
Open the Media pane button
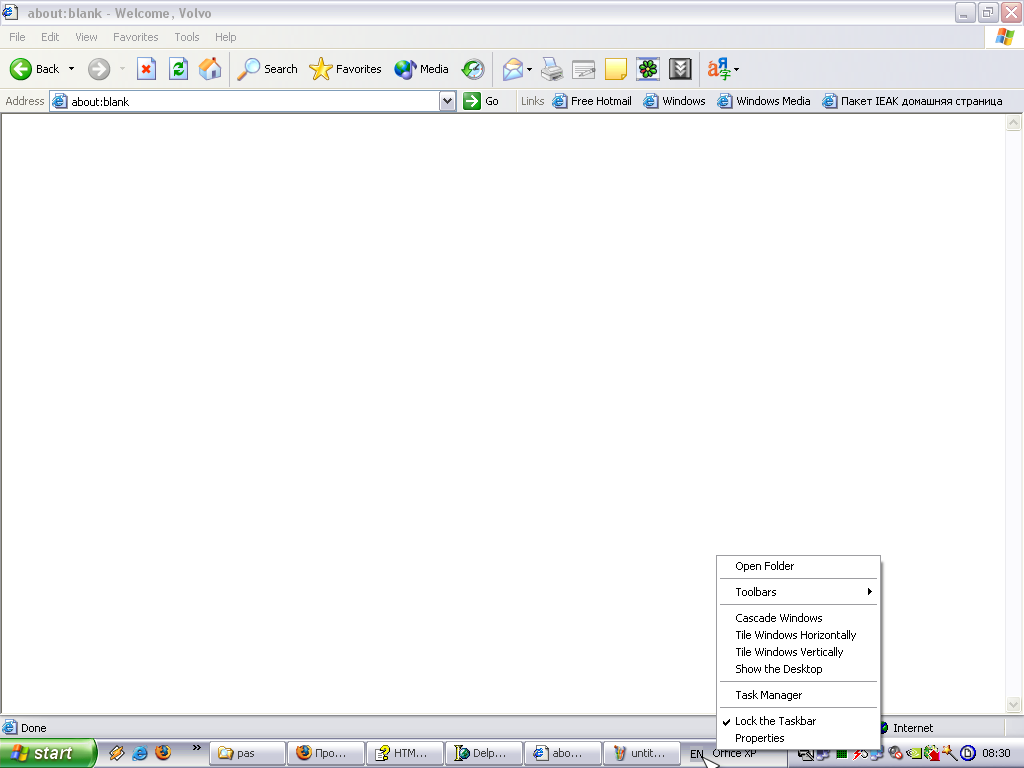pyautogui.click(x=421, y=69)
